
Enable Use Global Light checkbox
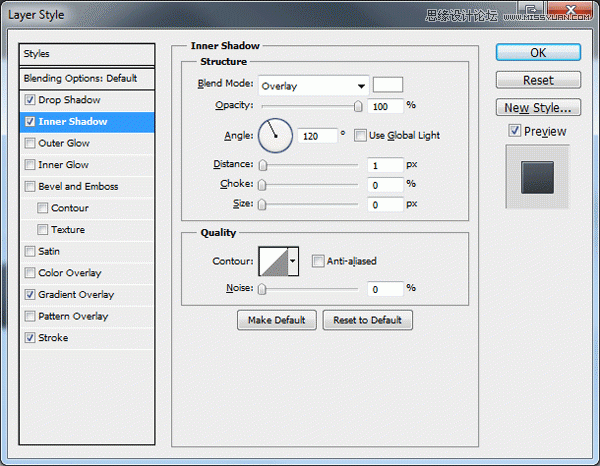click(x=360, y=135)
